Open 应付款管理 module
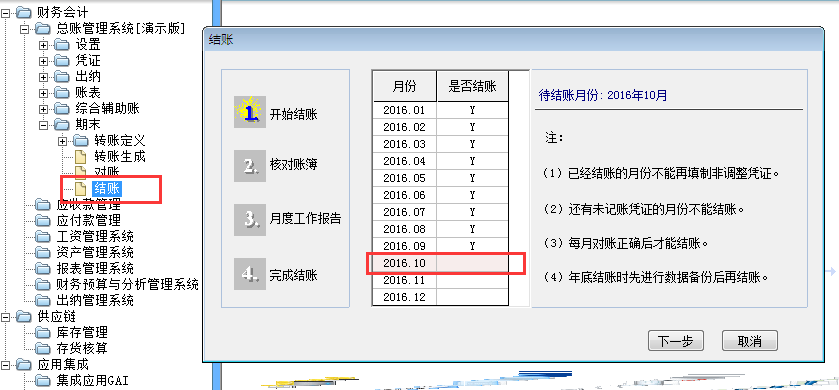 [x=88, y=220]
